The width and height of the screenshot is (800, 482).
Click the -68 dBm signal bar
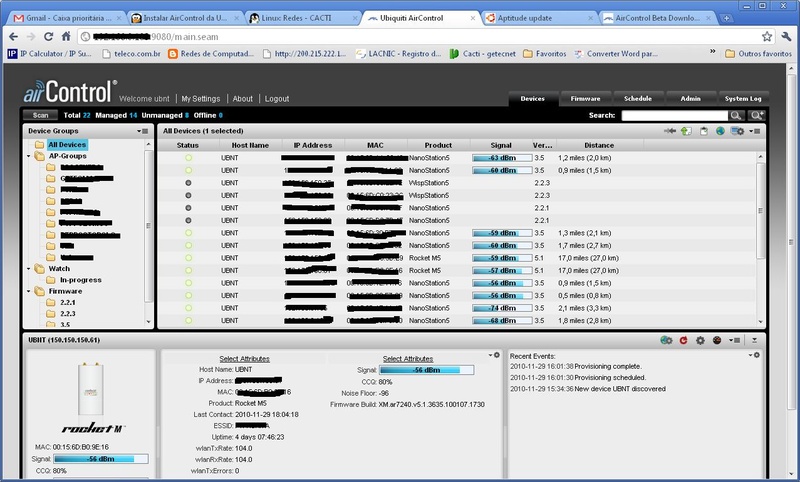[502, 321]
